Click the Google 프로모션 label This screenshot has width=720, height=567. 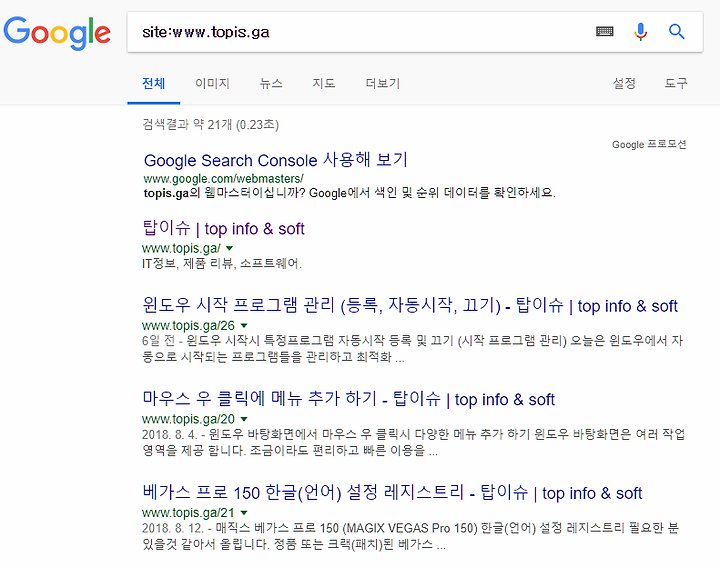click(649, 145)
